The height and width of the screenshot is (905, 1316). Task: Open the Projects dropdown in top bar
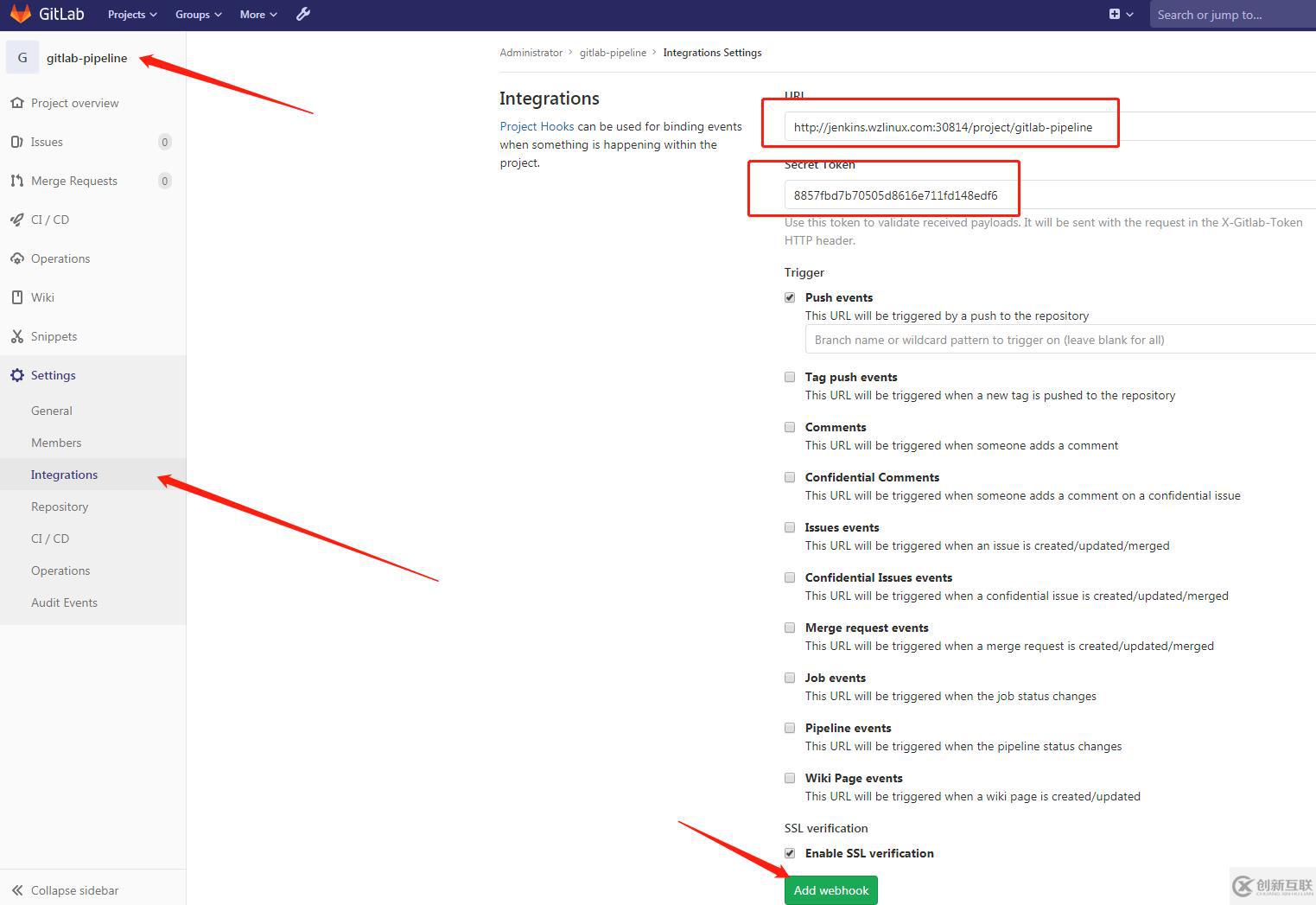(x=132, y=15)
